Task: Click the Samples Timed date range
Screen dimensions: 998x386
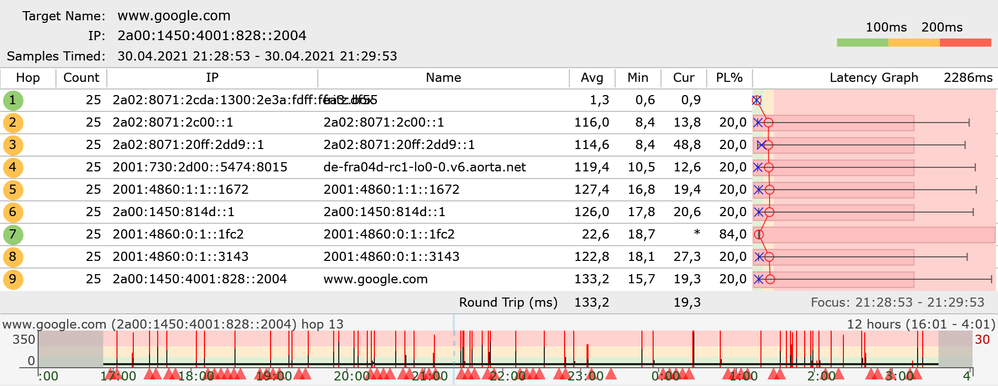Action: [x=257, y=56]
